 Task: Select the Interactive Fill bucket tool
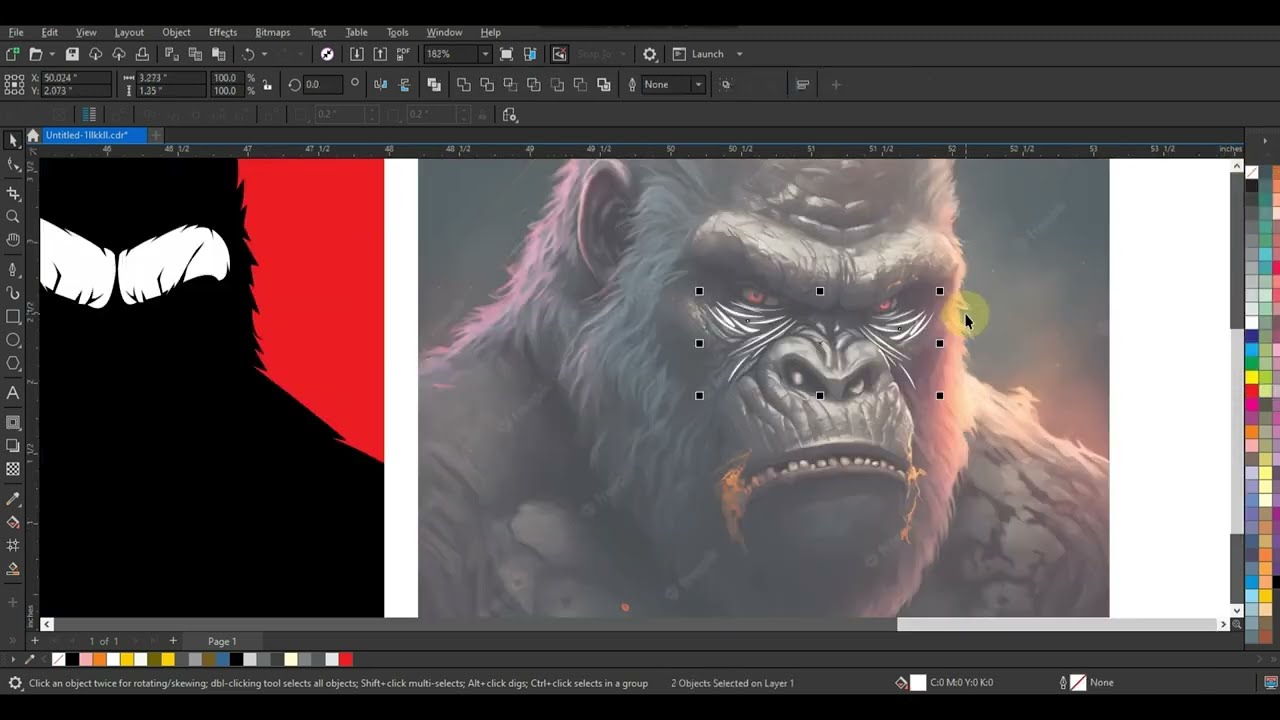pyautogui.click(x=13, y=522)
